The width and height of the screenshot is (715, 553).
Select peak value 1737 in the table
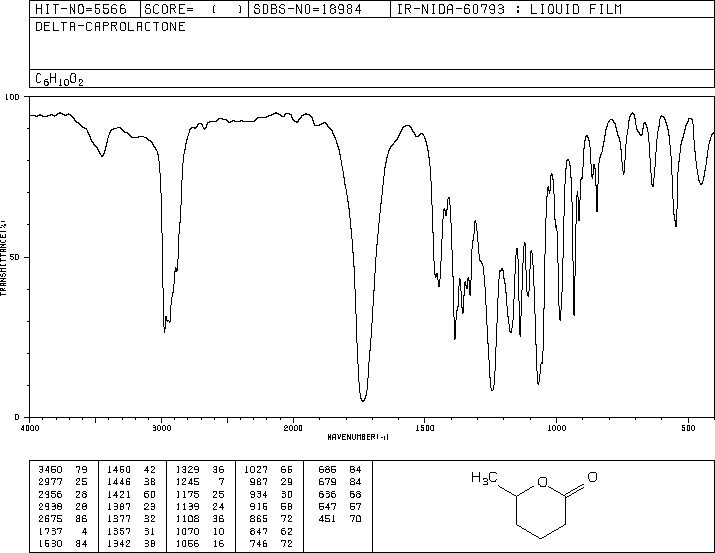pyautogui.click(x=50, y=531)
